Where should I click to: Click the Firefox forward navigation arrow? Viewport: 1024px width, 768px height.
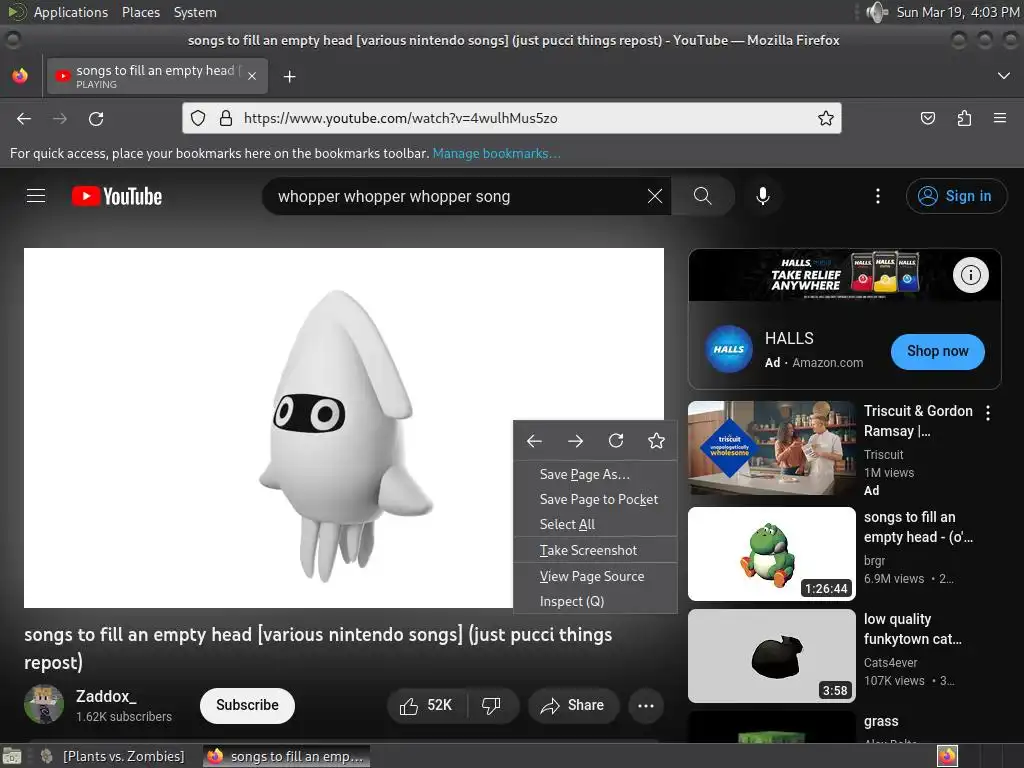(x=59, y=118)
